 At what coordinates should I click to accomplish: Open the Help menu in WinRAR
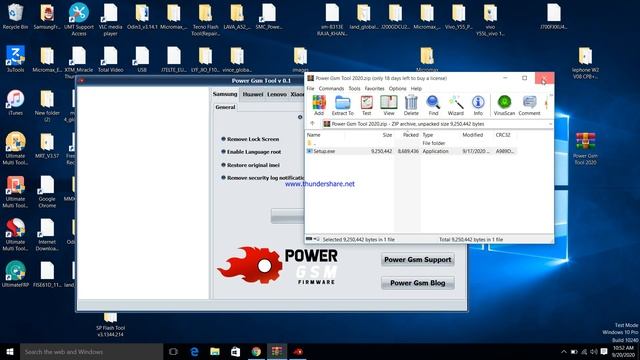coord(416,89)
